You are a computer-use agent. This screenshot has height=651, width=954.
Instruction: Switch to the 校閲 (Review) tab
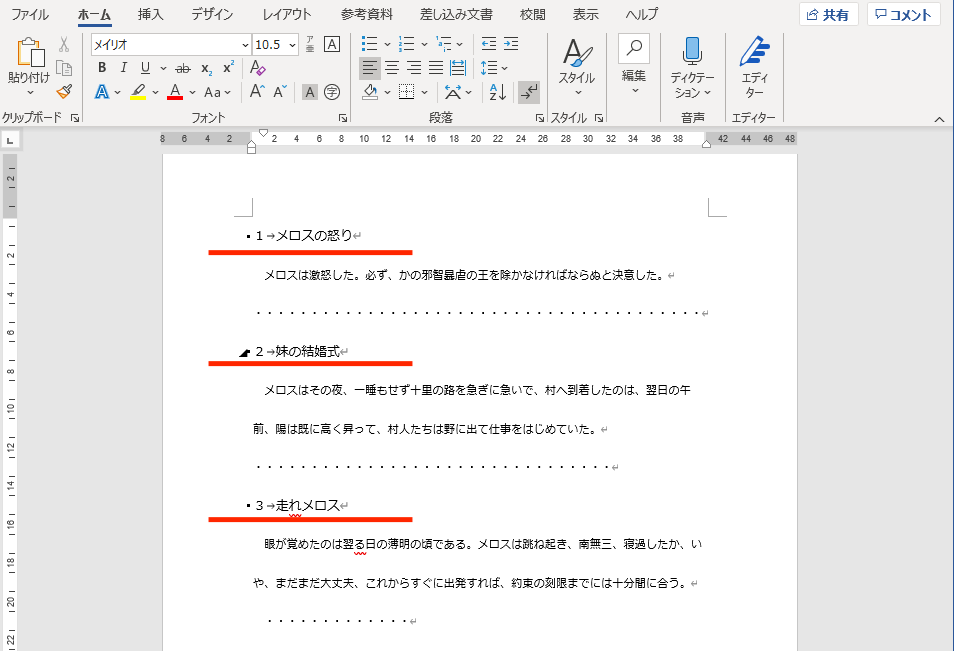(533, 14)
